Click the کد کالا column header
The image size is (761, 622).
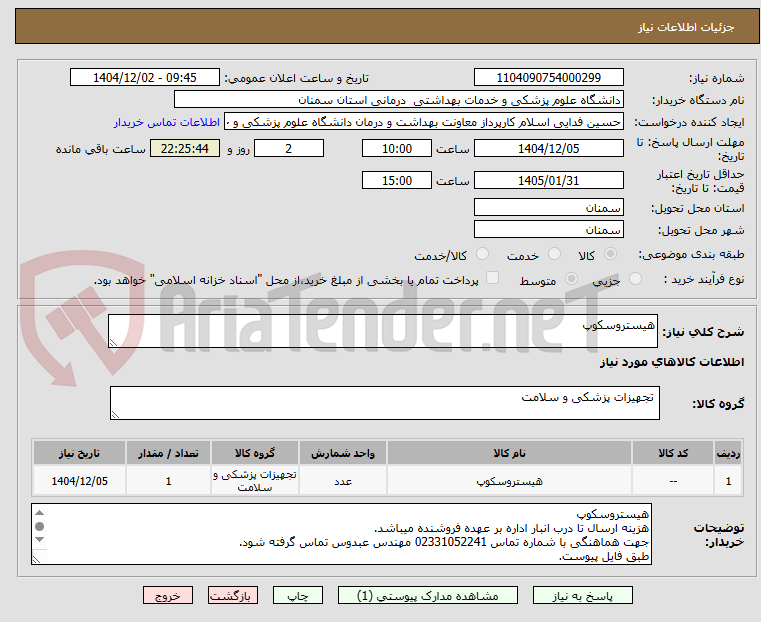click(673, 453)
